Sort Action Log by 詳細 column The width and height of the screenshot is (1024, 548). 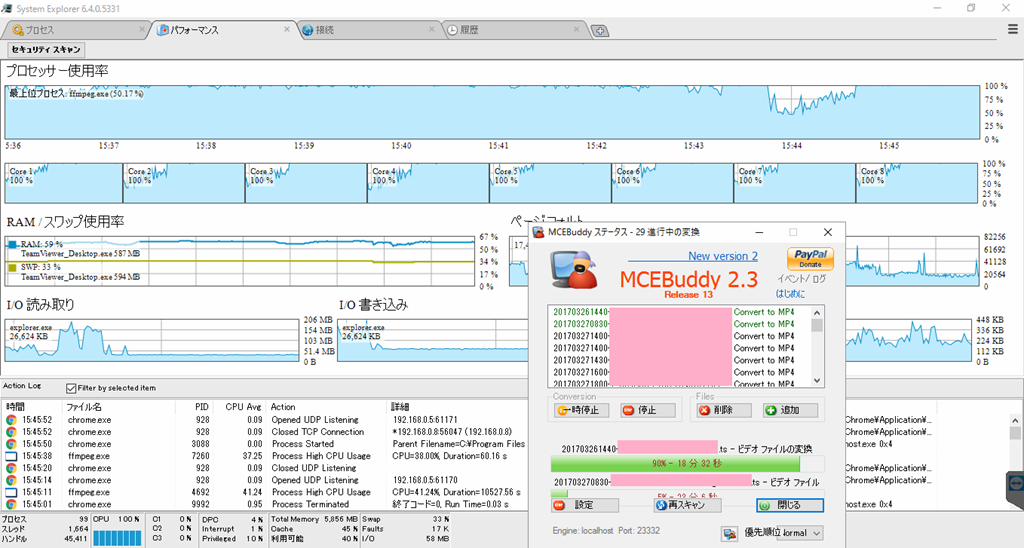(x=400, y=406)
